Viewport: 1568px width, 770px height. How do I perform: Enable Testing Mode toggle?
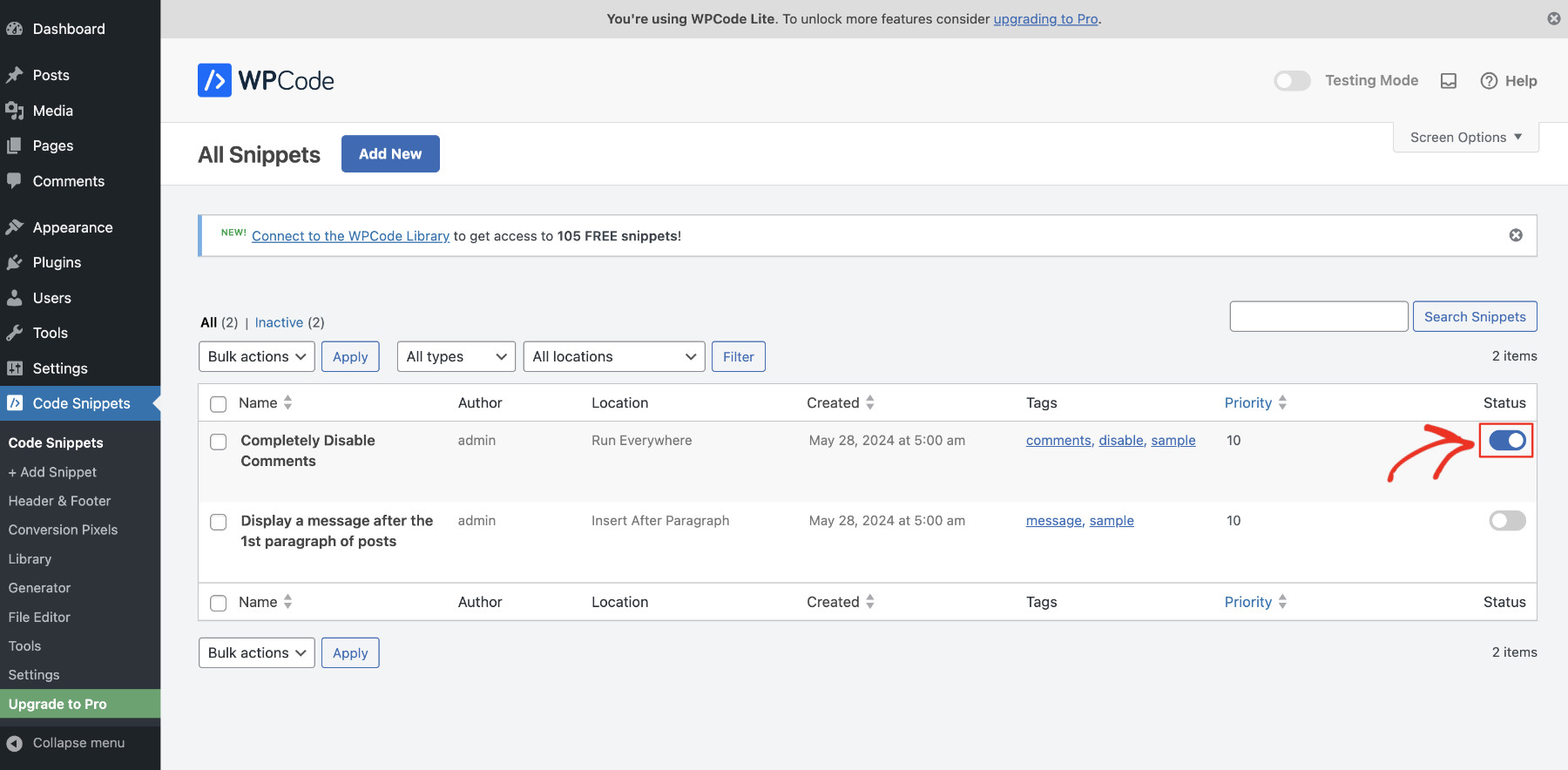(1292, 81)
